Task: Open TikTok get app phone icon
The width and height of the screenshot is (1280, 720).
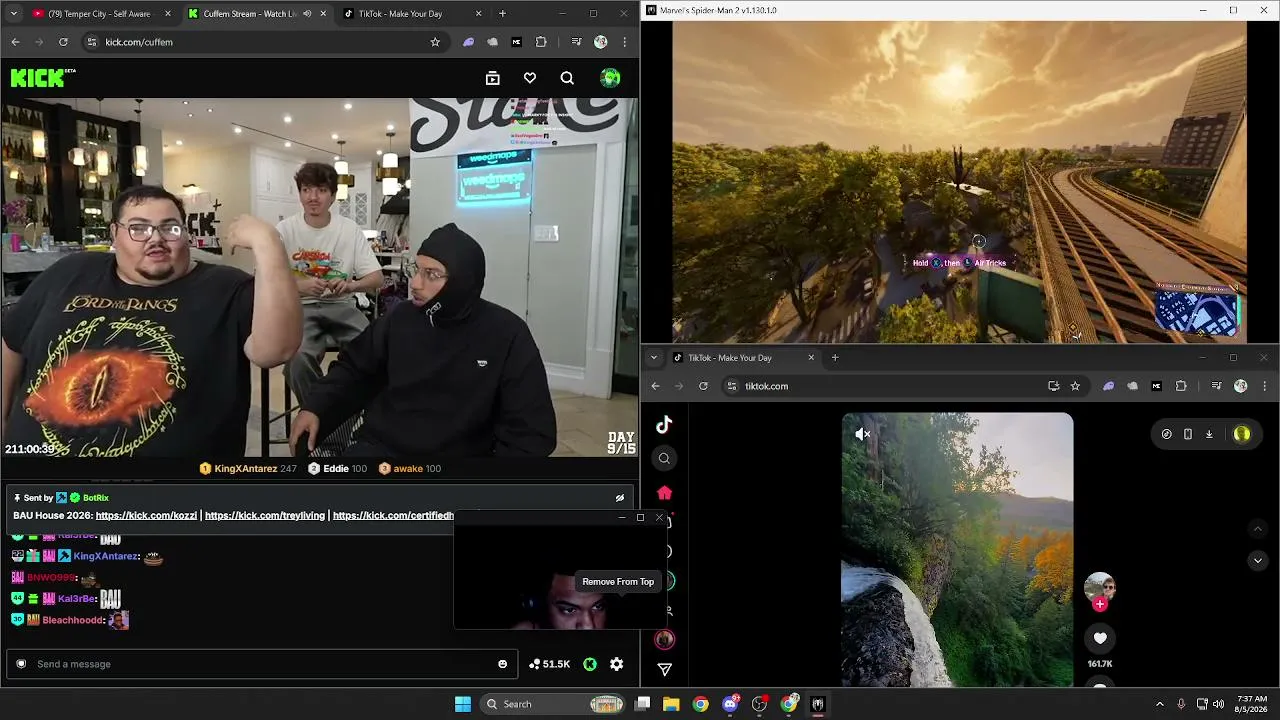Action: point(1187,434)
